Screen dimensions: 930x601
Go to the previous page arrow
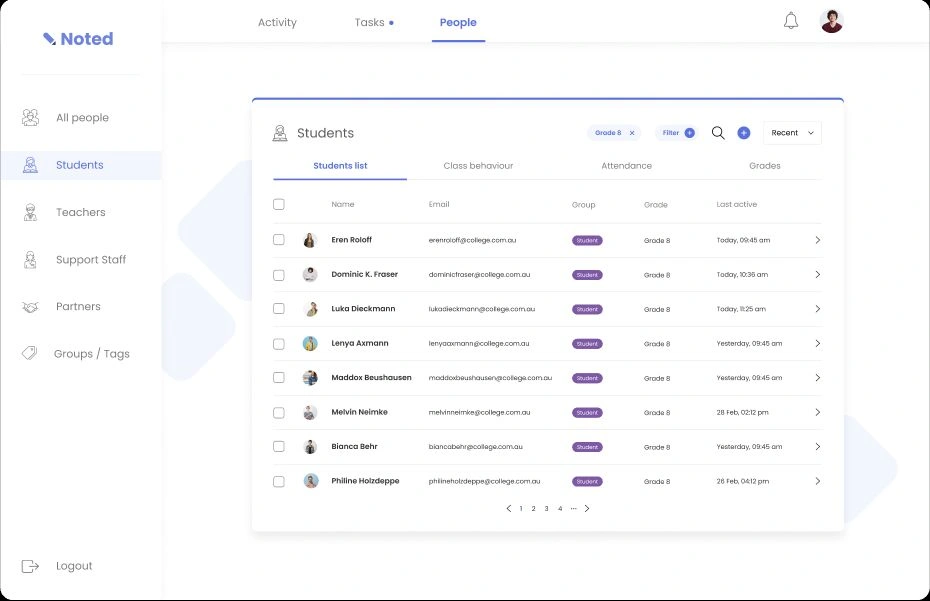coord(508,508)
